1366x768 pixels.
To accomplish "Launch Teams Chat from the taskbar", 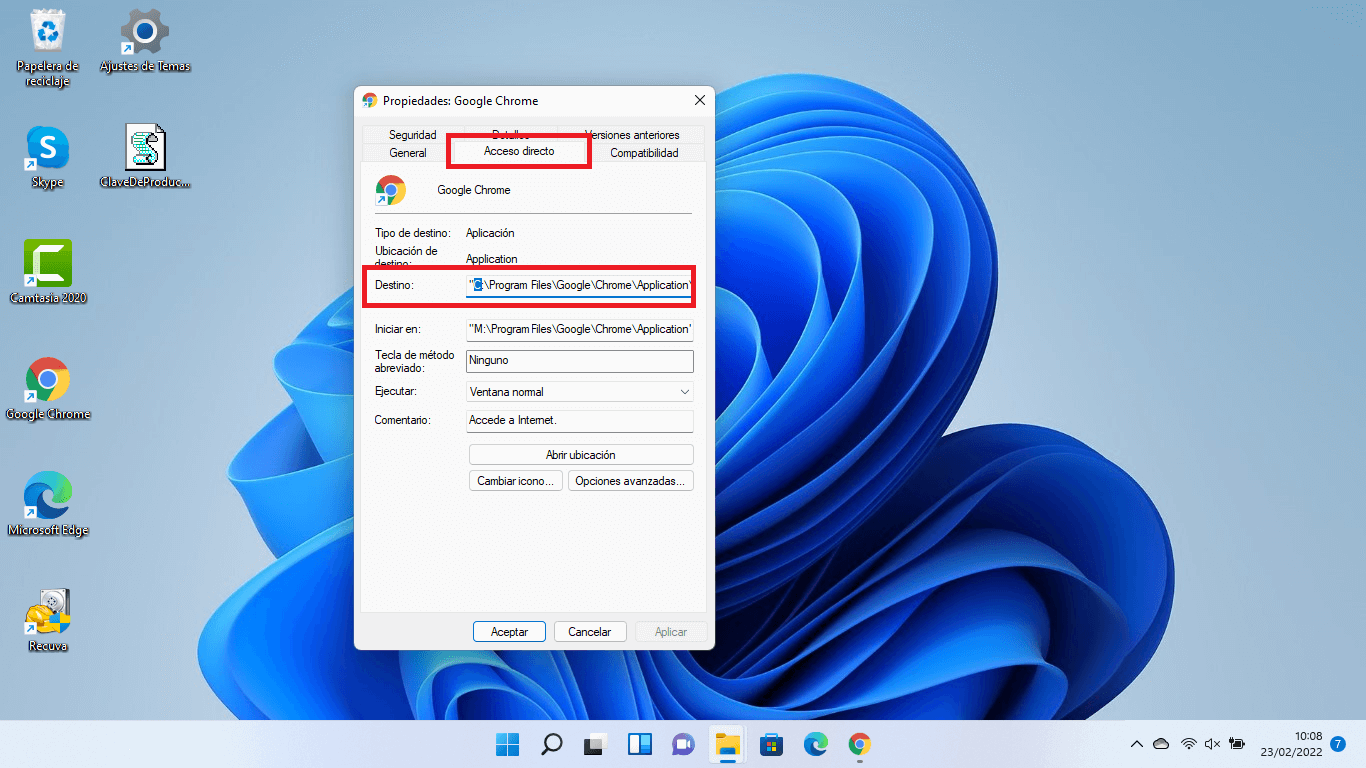I will click(x=684, y=744).
